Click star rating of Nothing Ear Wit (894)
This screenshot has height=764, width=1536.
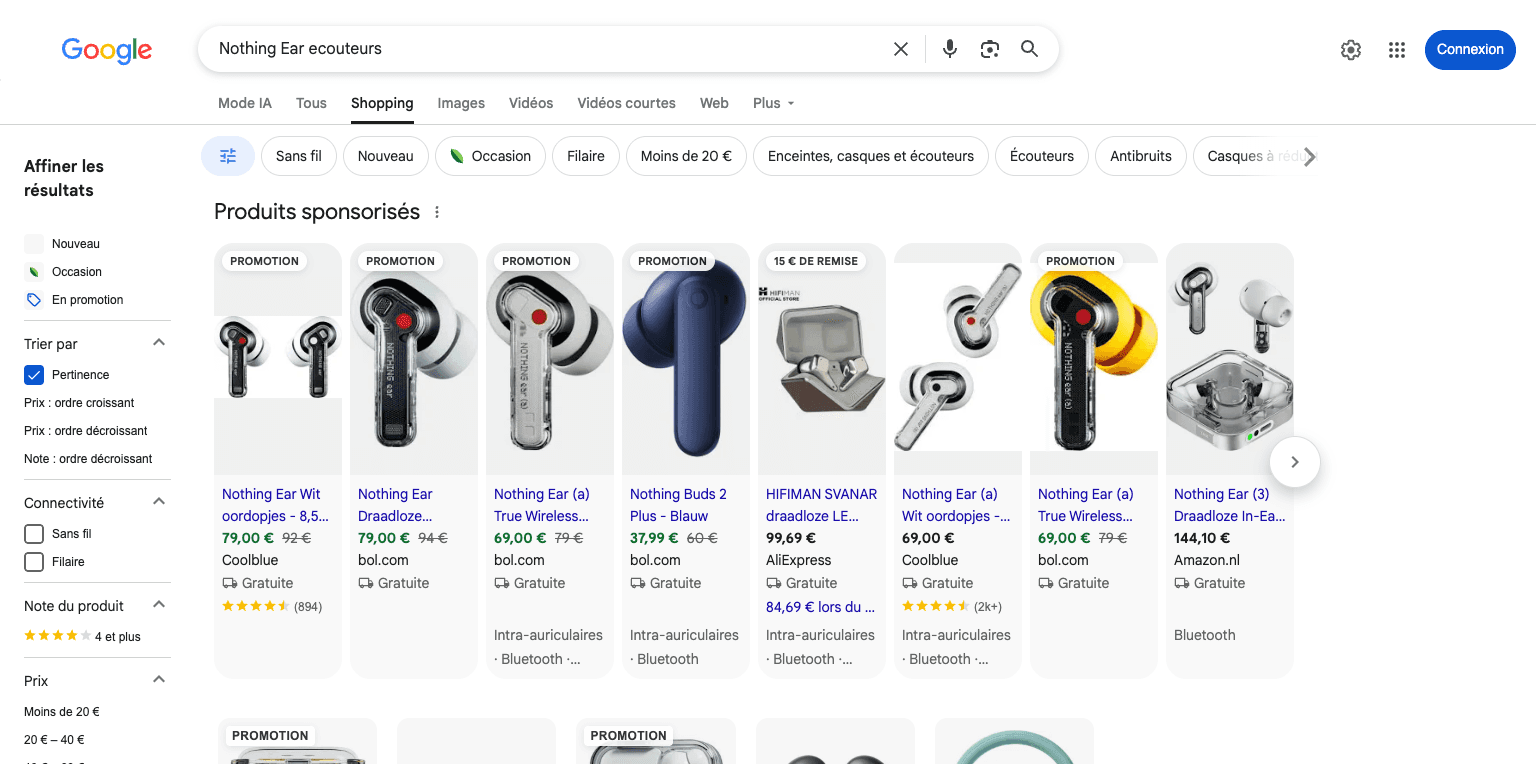coord(255,606)
